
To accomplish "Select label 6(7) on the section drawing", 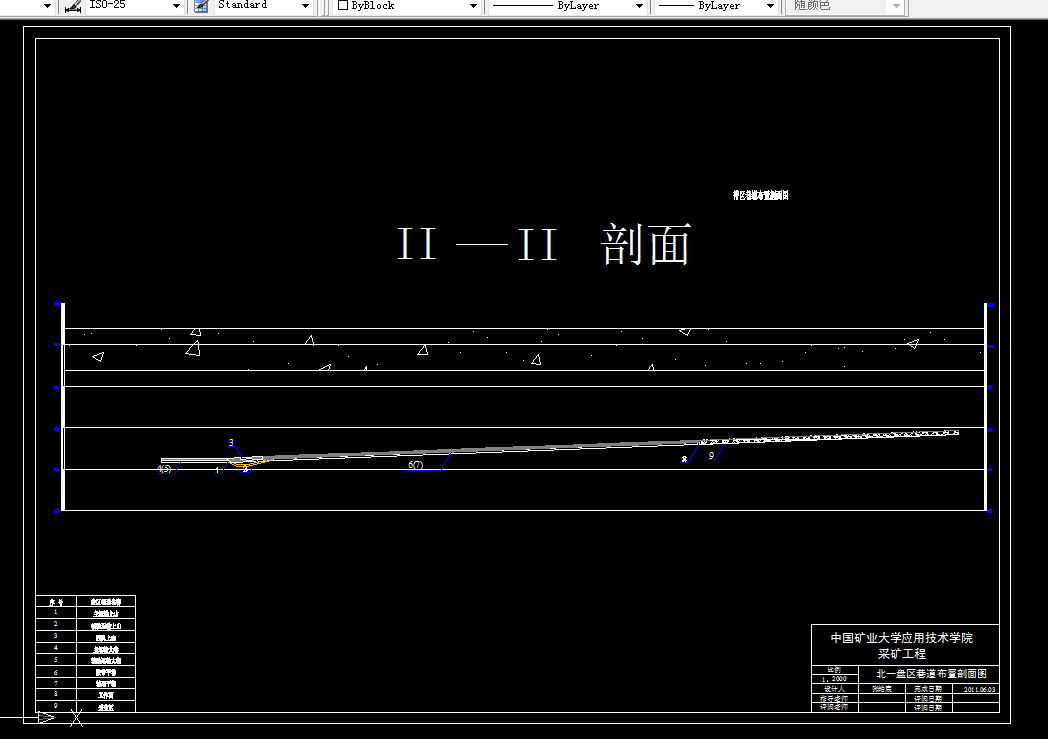I will (415, 464).
